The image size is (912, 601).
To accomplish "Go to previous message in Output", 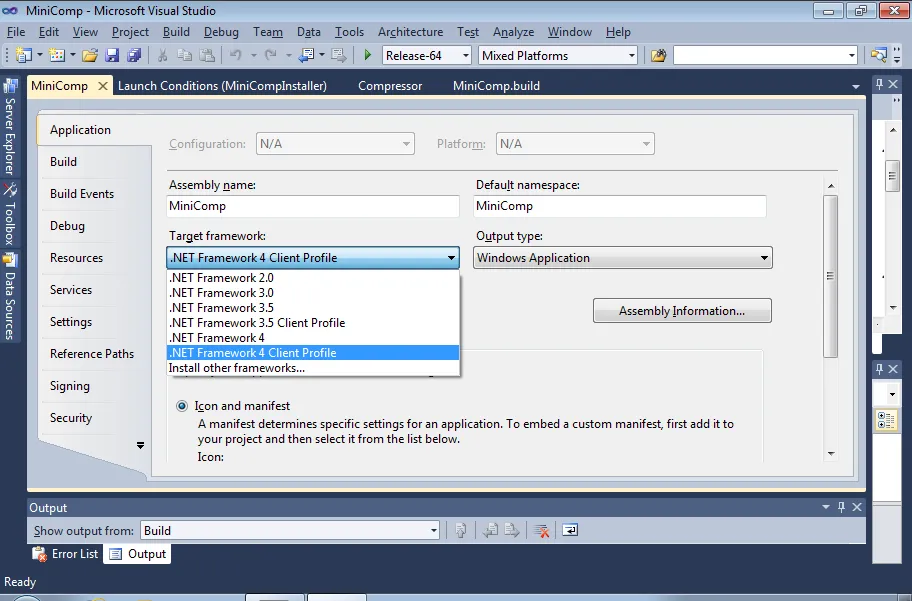I will [490, 530].
